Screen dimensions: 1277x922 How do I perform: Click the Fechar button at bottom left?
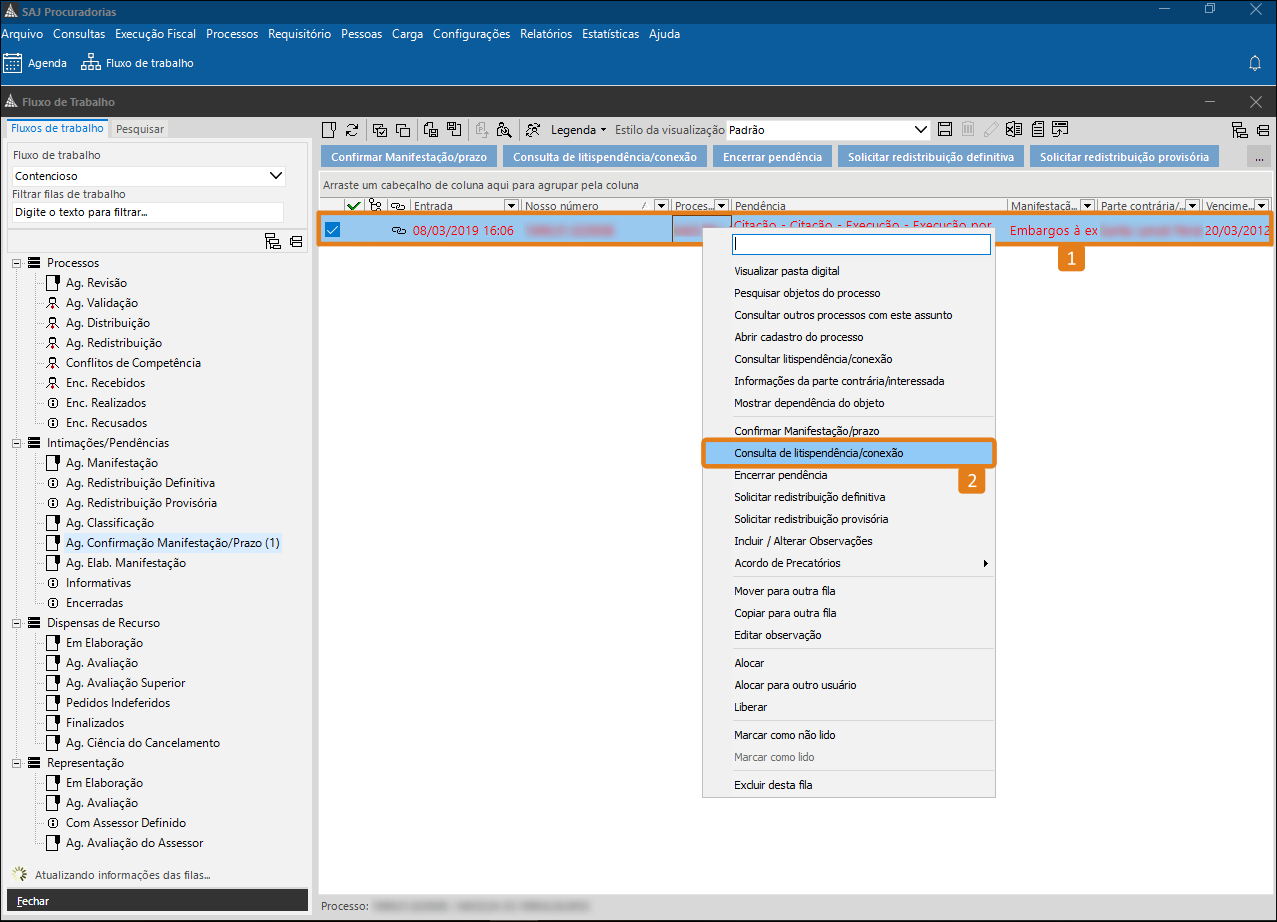click(33, 901)
